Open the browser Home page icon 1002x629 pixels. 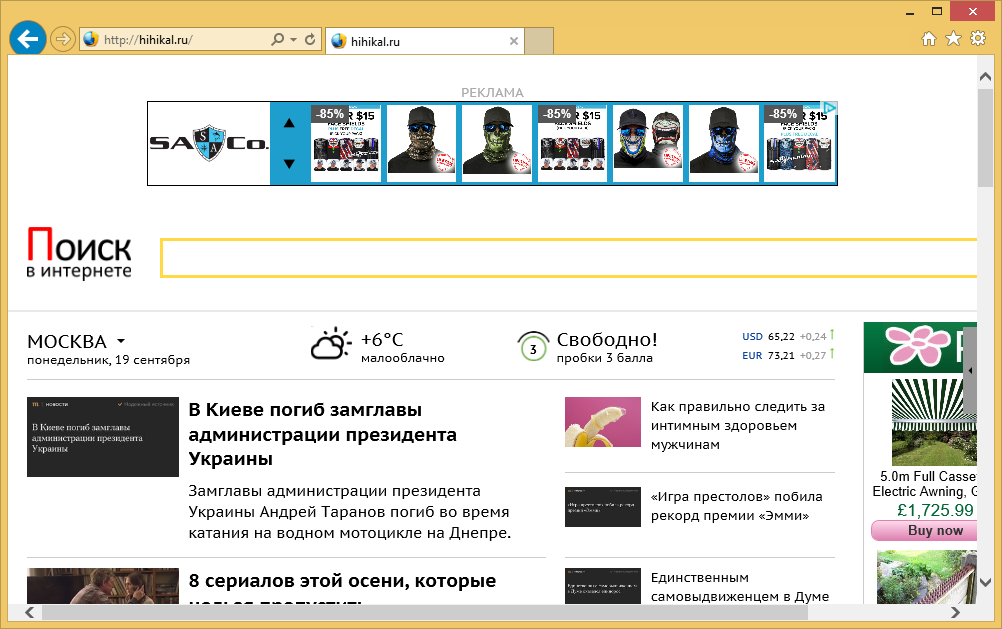click(929, 39)
